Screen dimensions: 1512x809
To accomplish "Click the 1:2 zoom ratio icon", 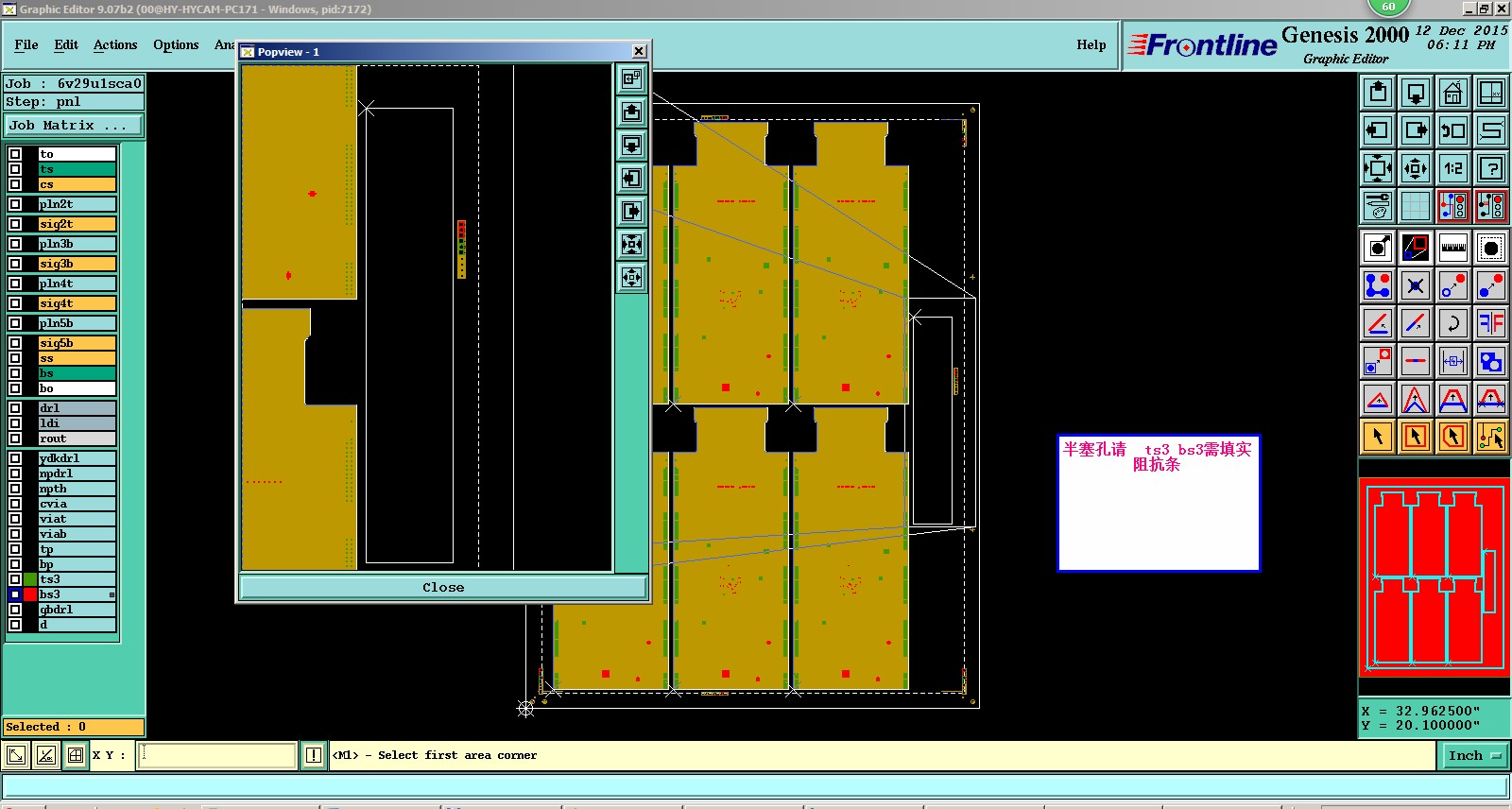I will [x=1453, y=168].
